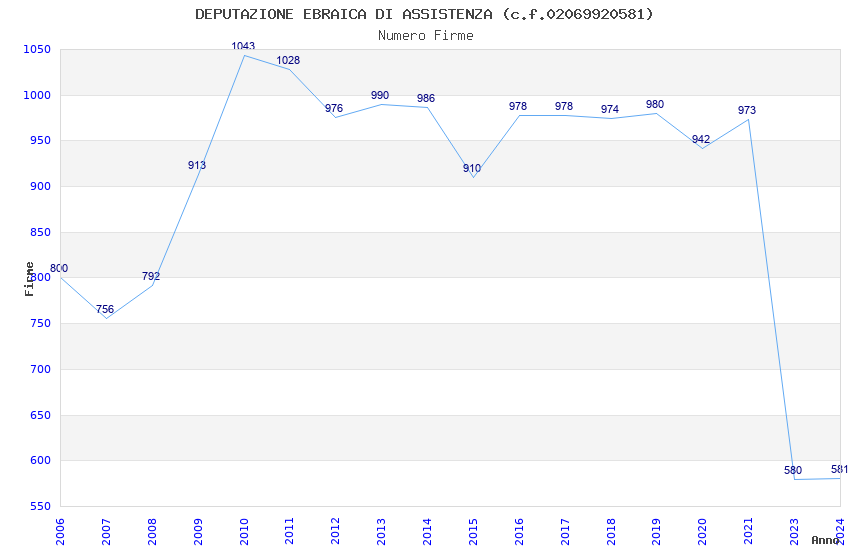Click the 581 data label
This screenshot has width=850, height=550.
pyautogui.click(x=839, y=469)
